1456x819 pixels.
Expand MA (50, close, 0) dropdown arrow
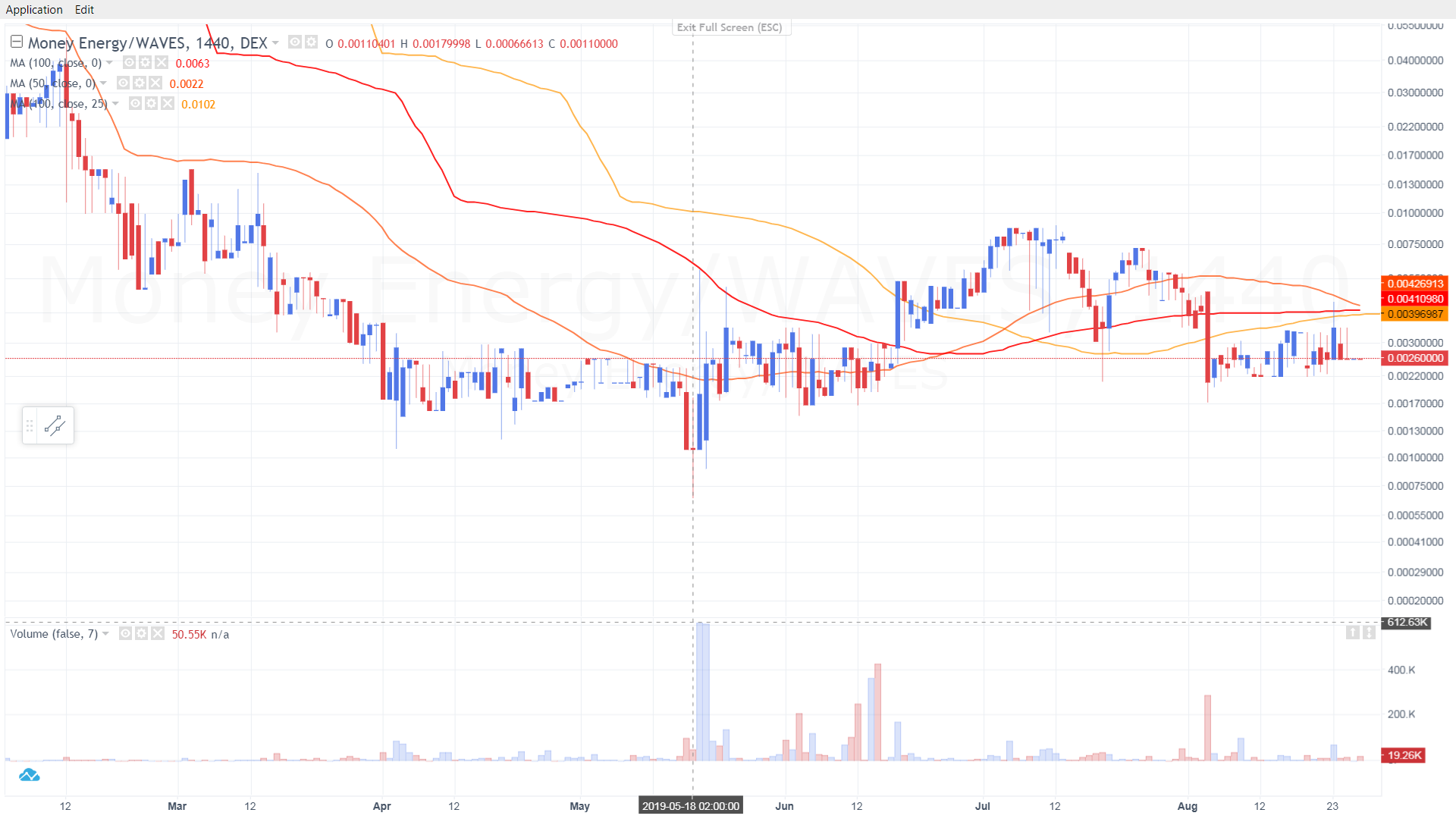(x=103, y=83)
